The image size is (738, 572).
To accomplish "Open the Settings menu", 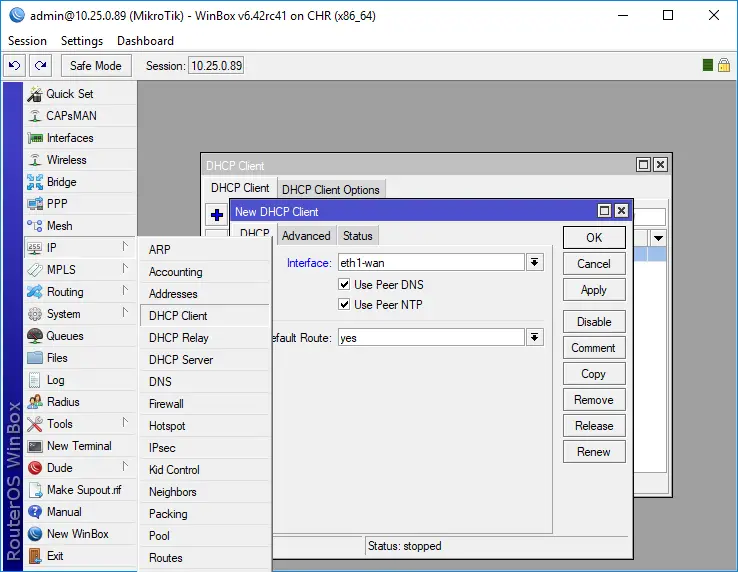I will pyautogui.click(x=82, y=41).
